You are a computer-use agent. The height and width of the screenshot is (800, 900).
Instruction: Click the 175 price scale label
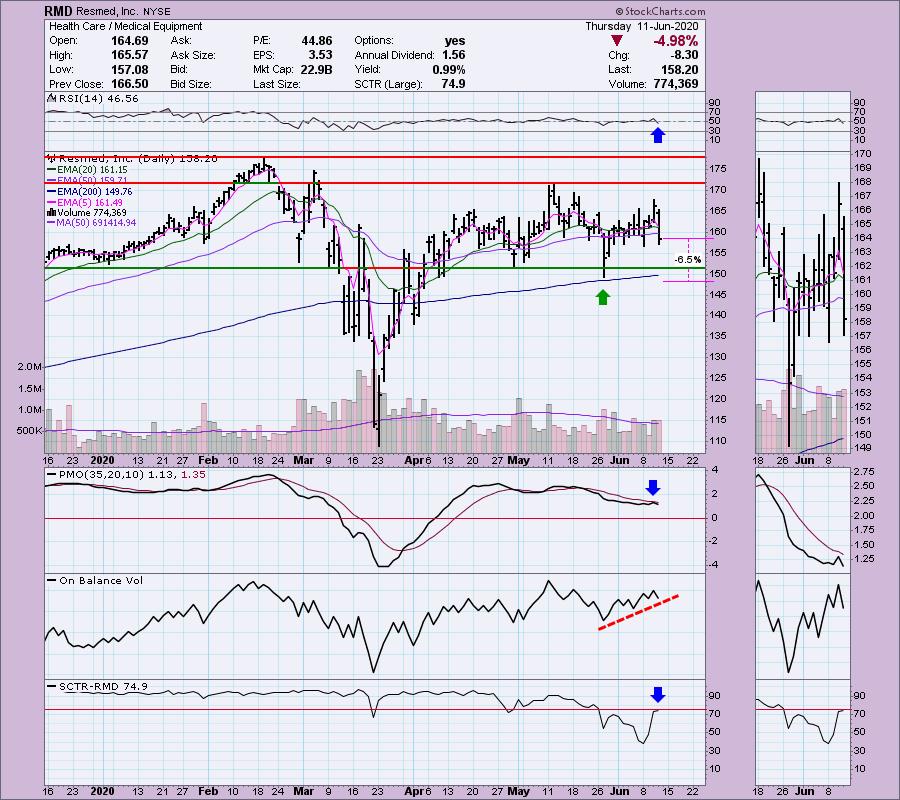(x=720, y=169)
